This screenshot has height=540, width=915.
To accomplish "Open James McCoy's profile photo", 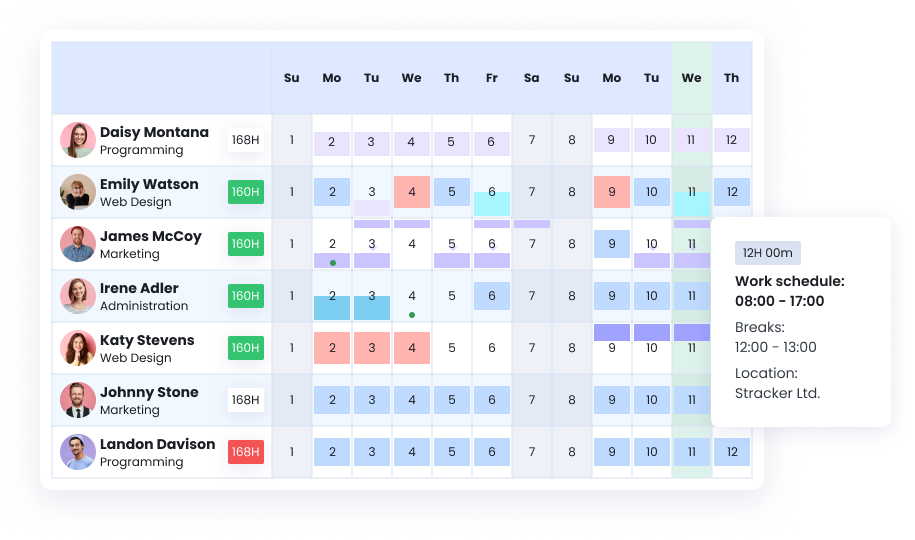I will (78, 244).
